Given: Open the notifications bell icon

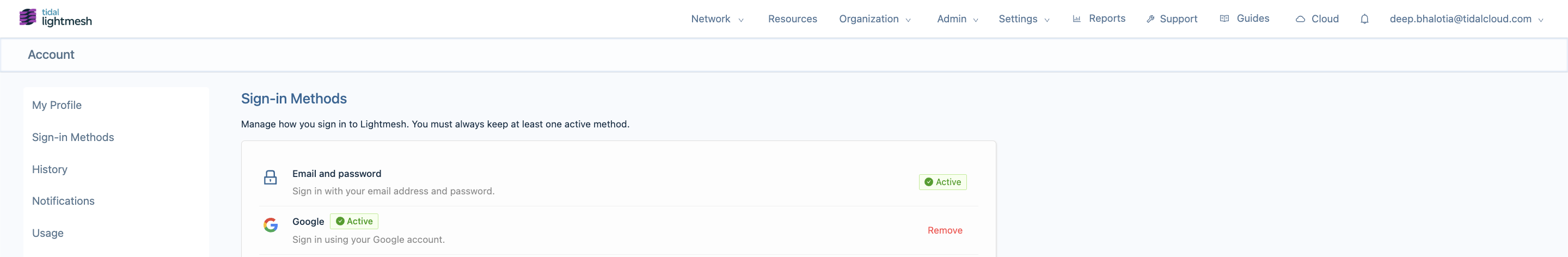Looking at the screenshot, I should click(1364, 19).
